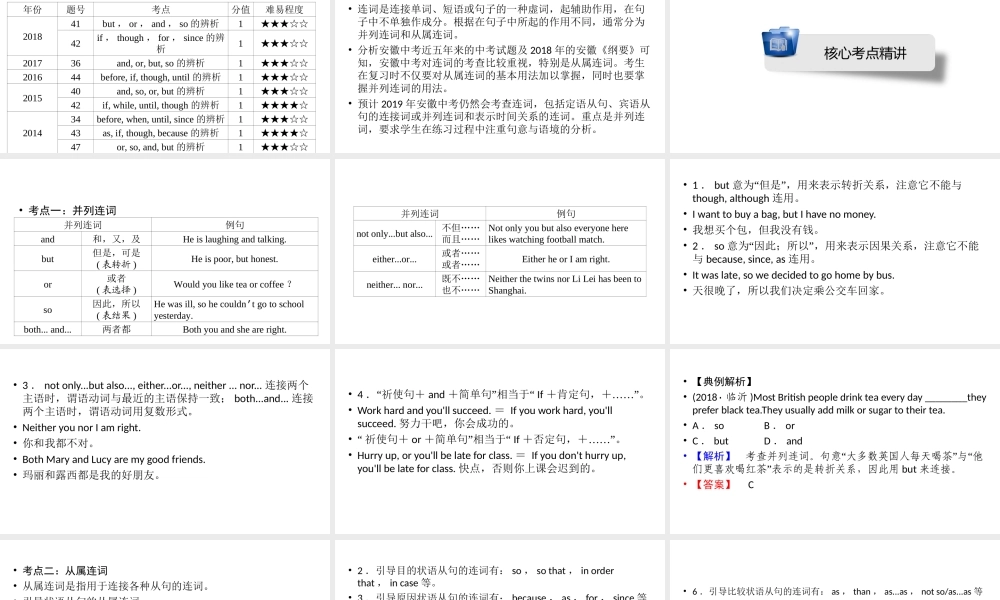This screenshot has height=600, width=1000.
Task: Click the line 我想买个包，但我没有钱。
Action: point(756,230)
